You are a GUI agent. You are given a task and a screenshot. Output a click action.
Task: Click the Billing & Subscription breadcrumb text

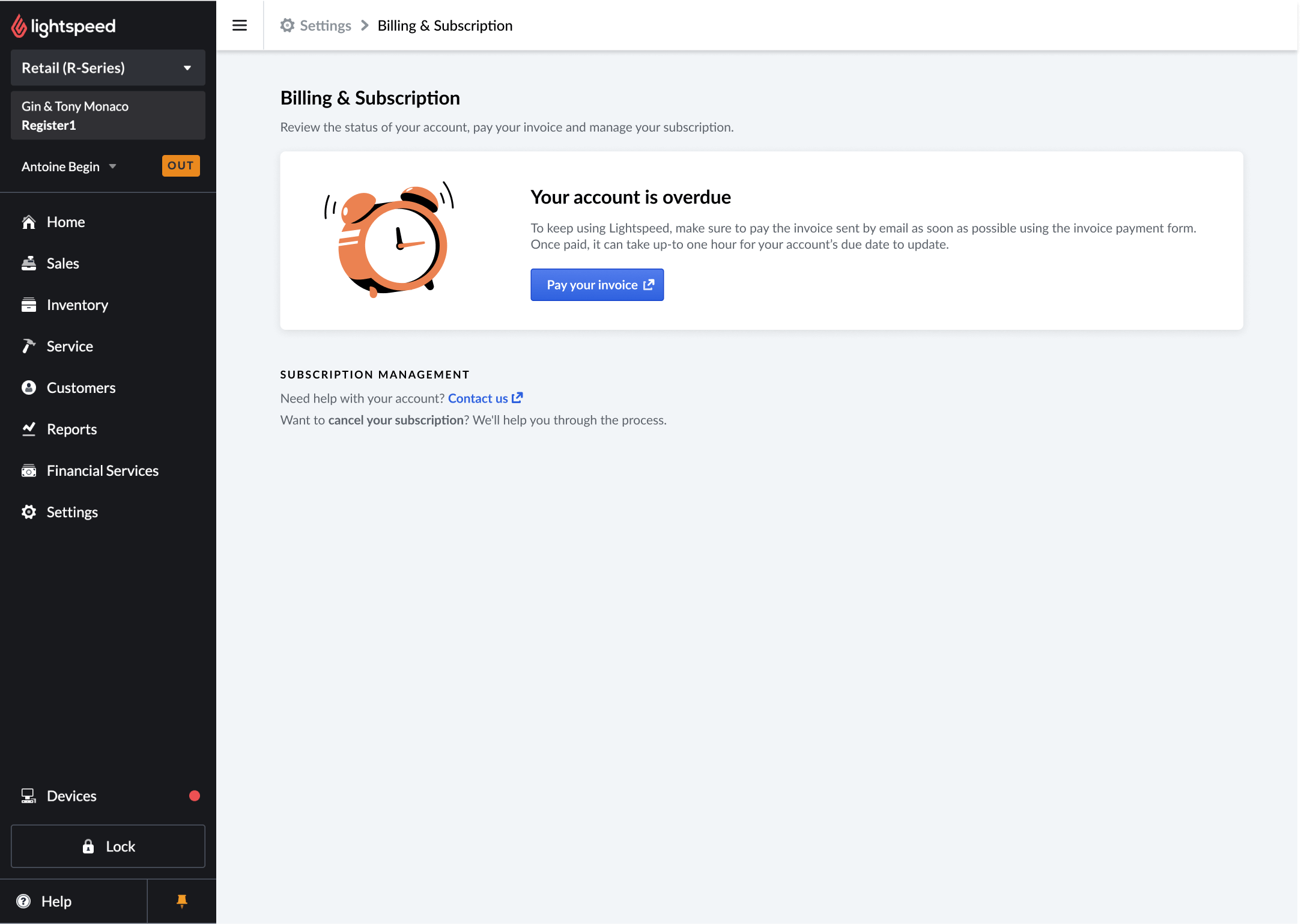pyautogui.click(x=445, y=26)
